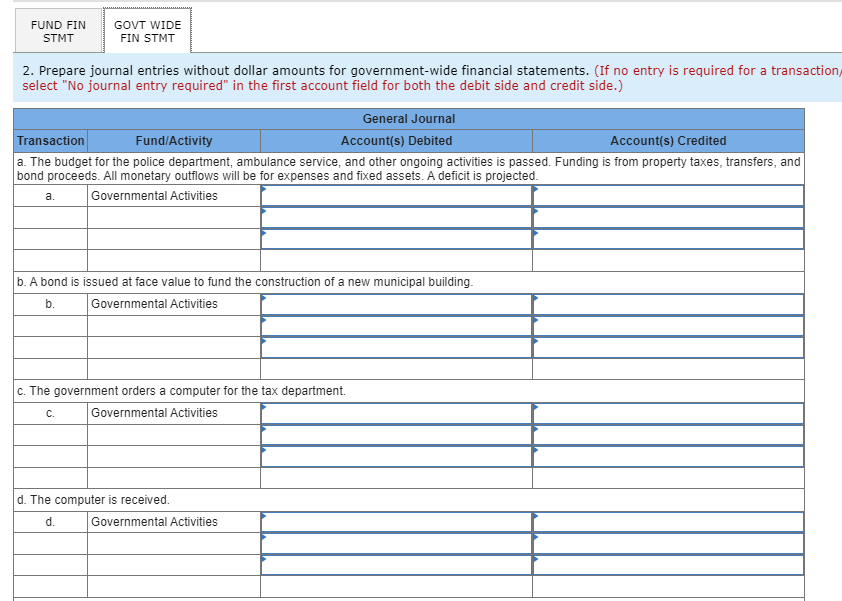
Task: Open third credit account field for transaction a
Action: (668, 239)
